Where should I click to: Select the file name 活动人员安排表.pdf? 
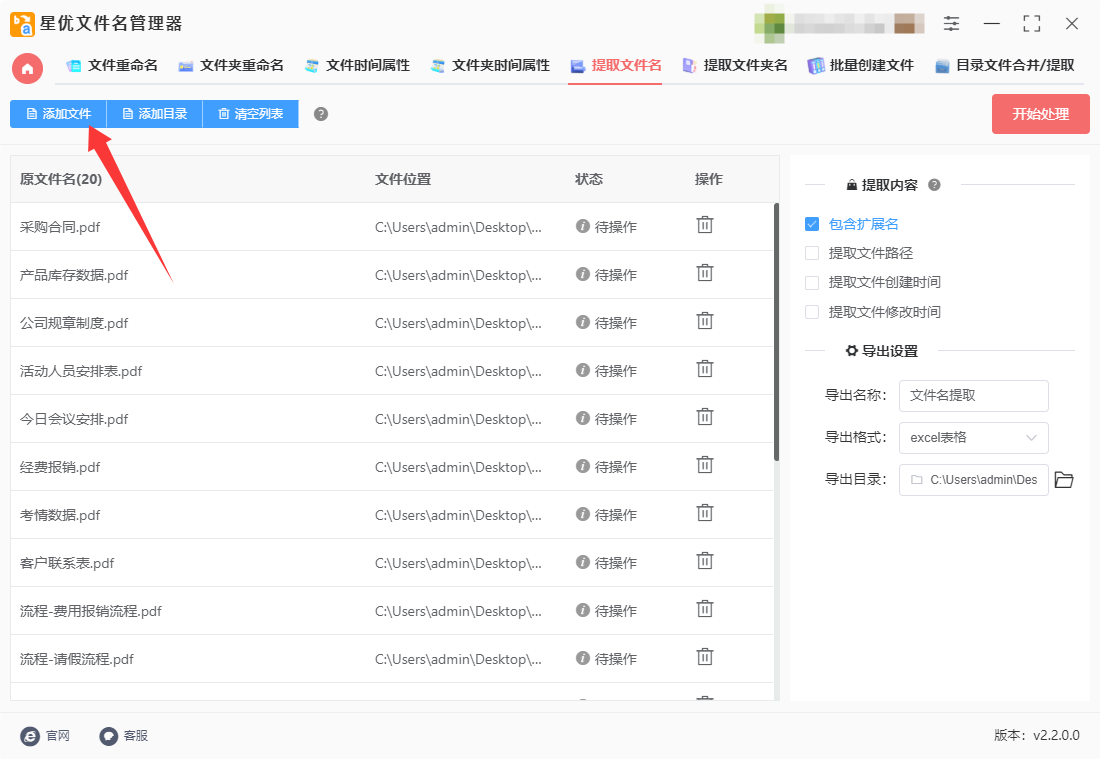tap(81, 371)
